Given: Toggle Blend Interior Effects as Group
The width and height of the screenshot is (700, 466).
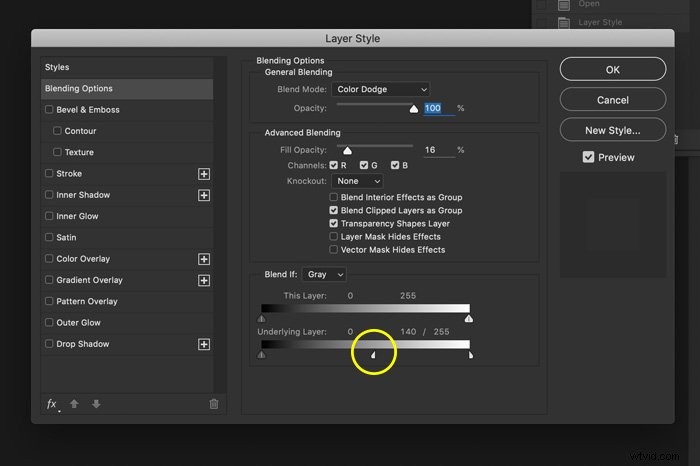Looking at the screenshot, I should pos(333,197).
